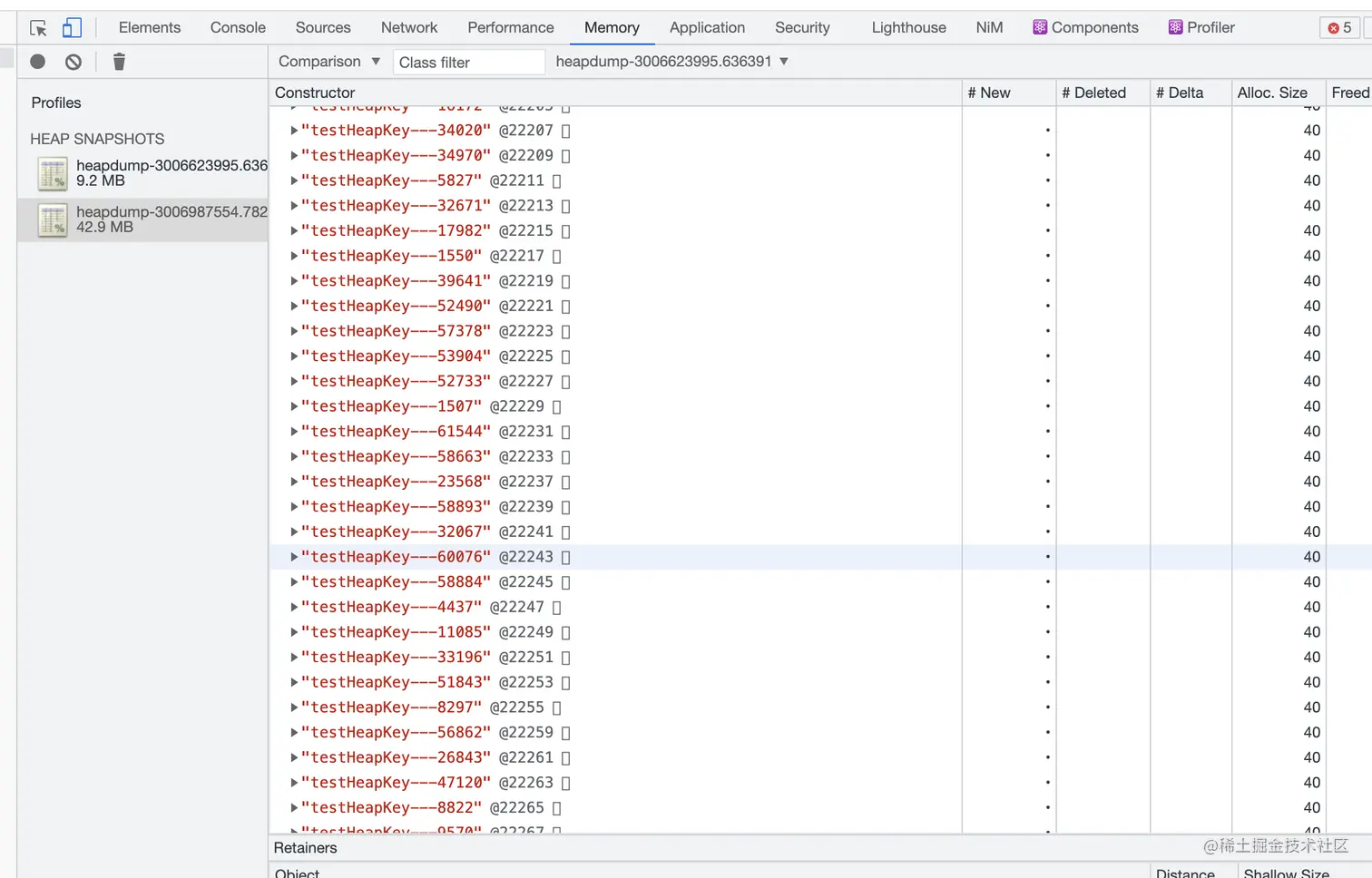Select the testHeapKey---58663 row text
The image size is (1372, 878).
pos(396,457)
